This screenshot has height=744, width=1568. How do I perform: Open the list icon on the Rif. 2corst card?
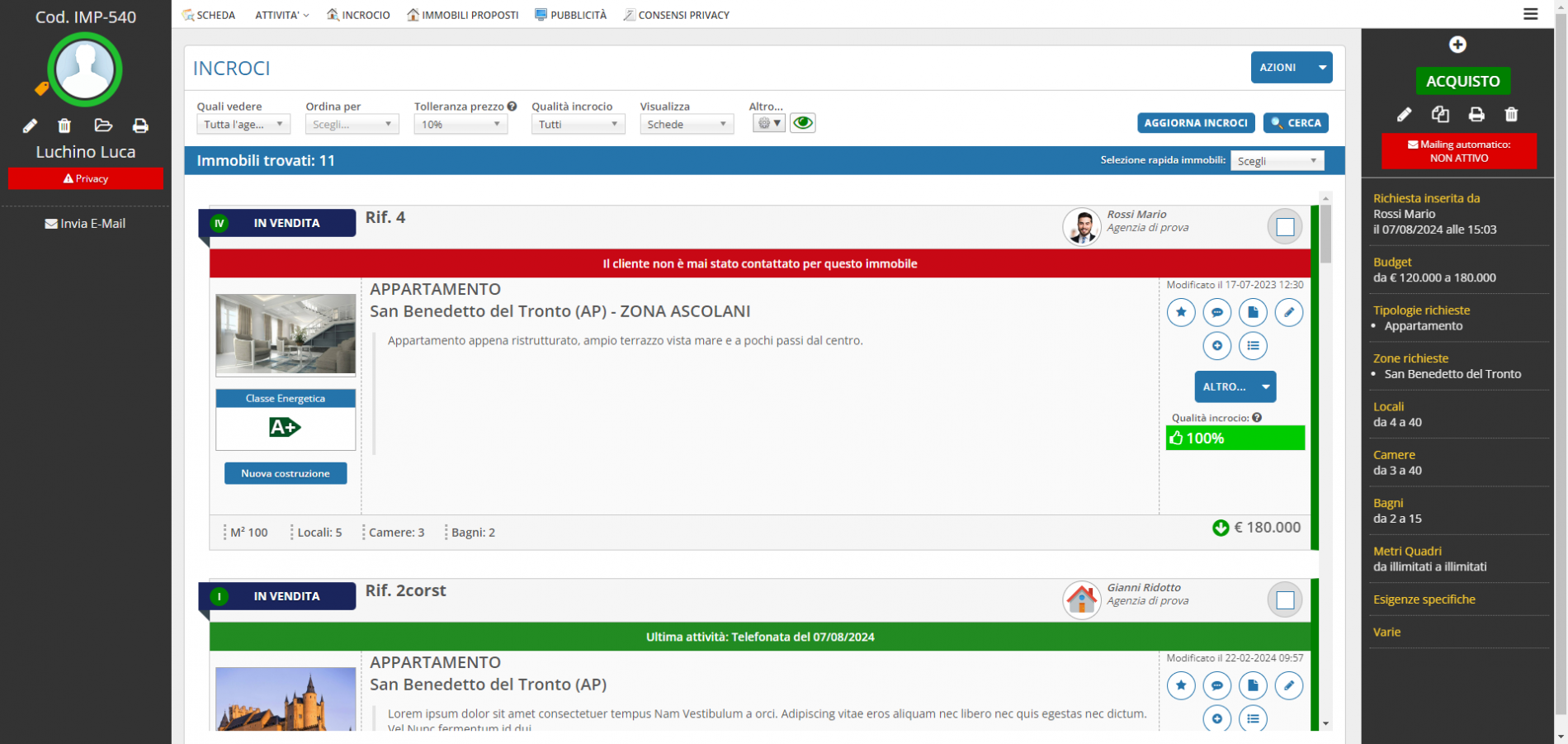[x=1254, y=719]
